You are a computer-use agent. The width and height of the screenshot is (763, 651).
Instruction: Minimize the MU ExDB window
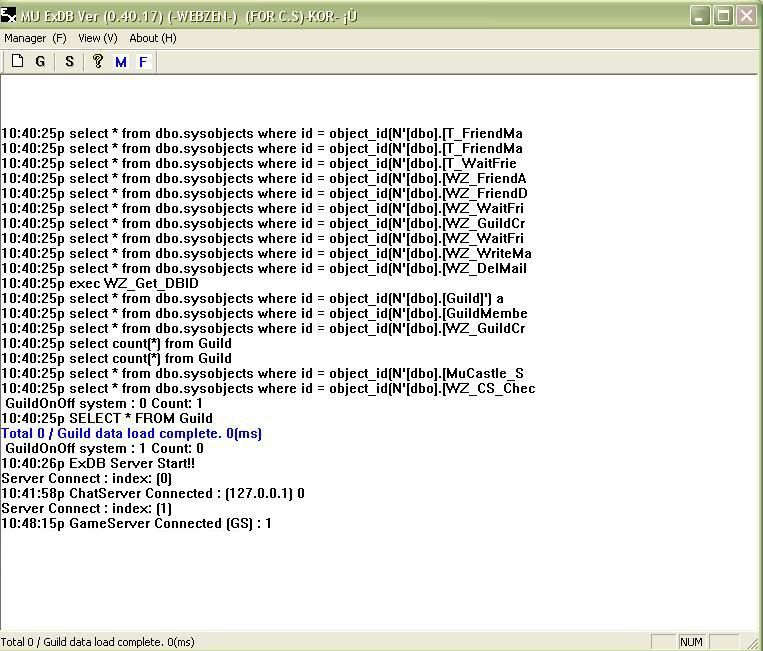[700, 15]
